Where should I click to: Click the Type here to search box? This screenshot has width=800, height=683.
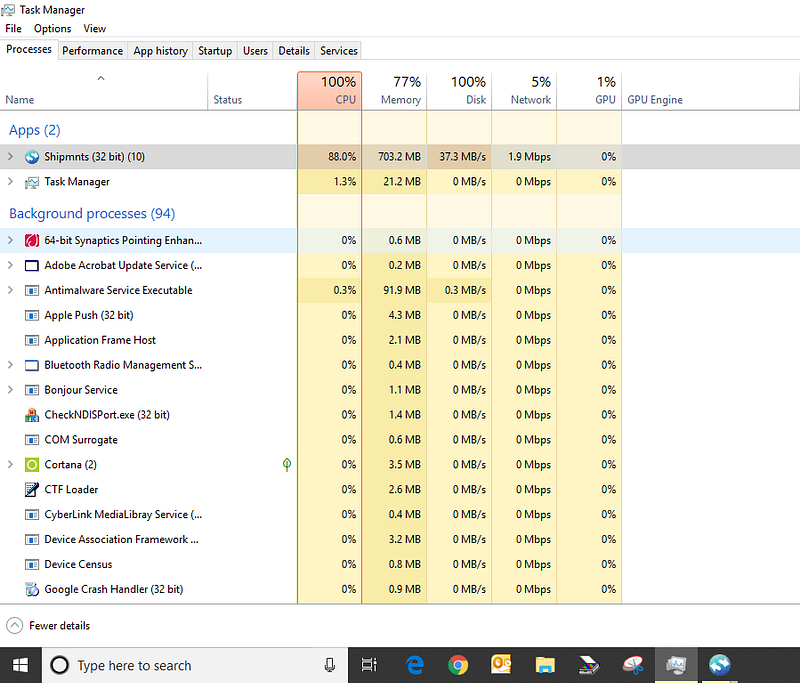point(194,665)
